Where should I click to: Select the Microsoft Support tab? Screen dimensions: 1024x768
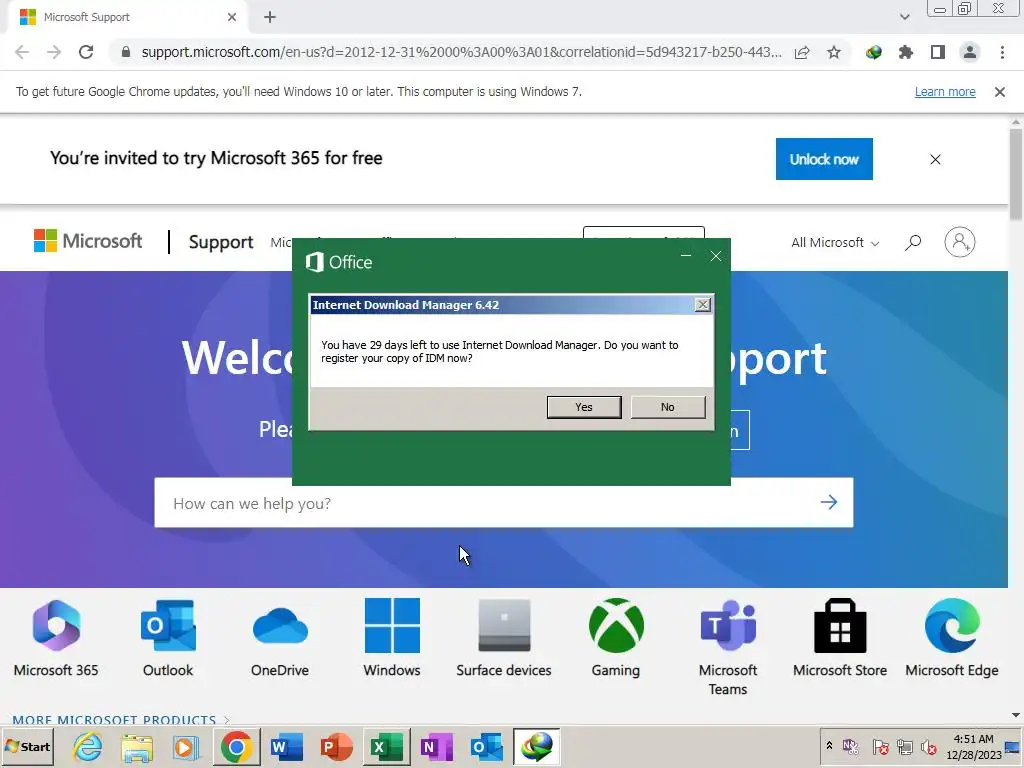129,17
